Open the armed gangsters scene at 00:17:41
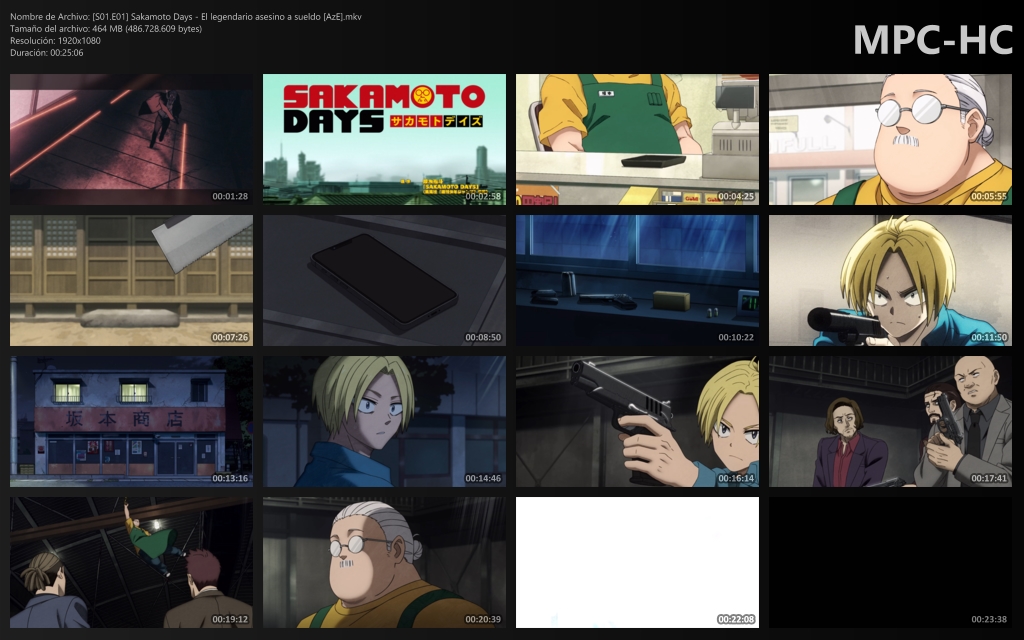Viewport: 1024px width, 640px height. pos(889,420)
